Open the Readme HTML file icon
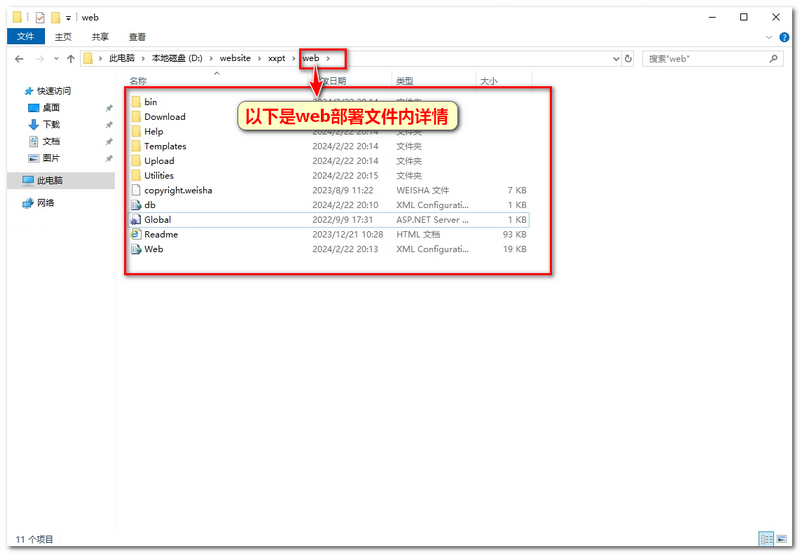Viewport: 800px width, 554px height. (135, 234)
